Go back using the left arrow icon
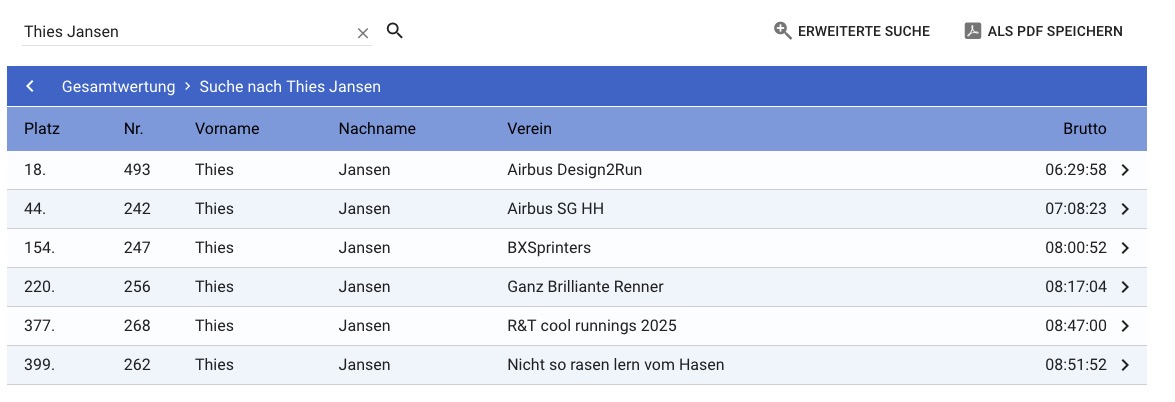The height and width of the screenshot is (402, 1175). (31, 86)
